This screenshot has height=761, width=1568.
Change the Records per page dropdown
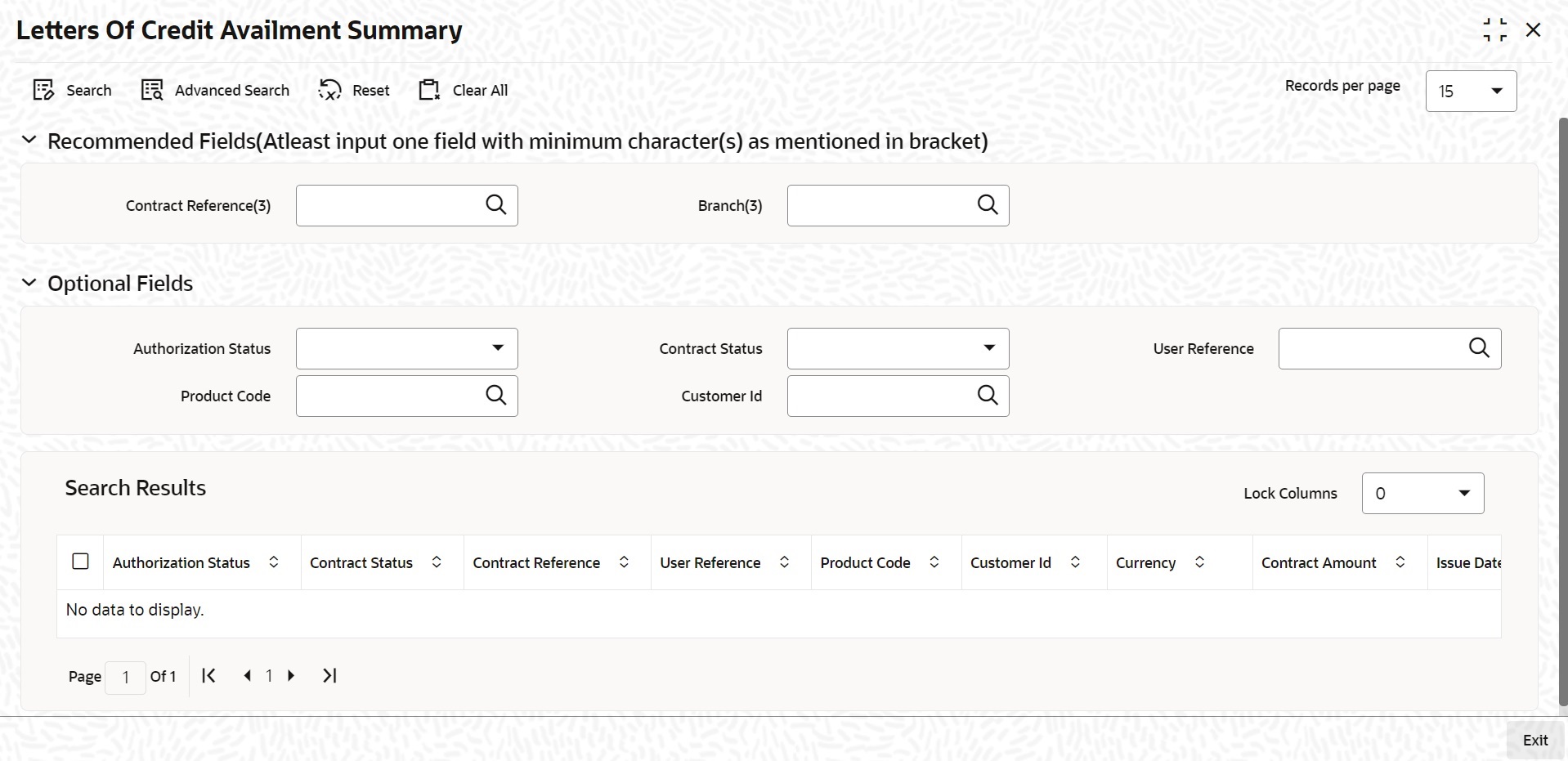click(x=1471, y=91)
